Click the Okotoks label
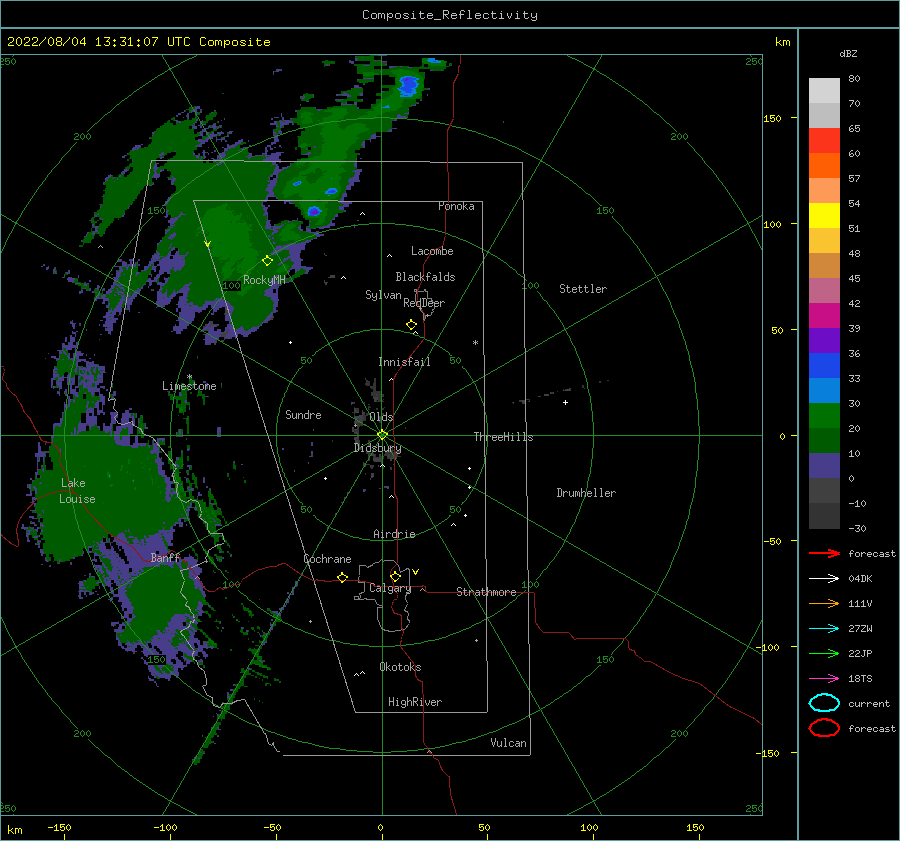The image size is (900, 841). pyautogui.click(x=400, y=667)
